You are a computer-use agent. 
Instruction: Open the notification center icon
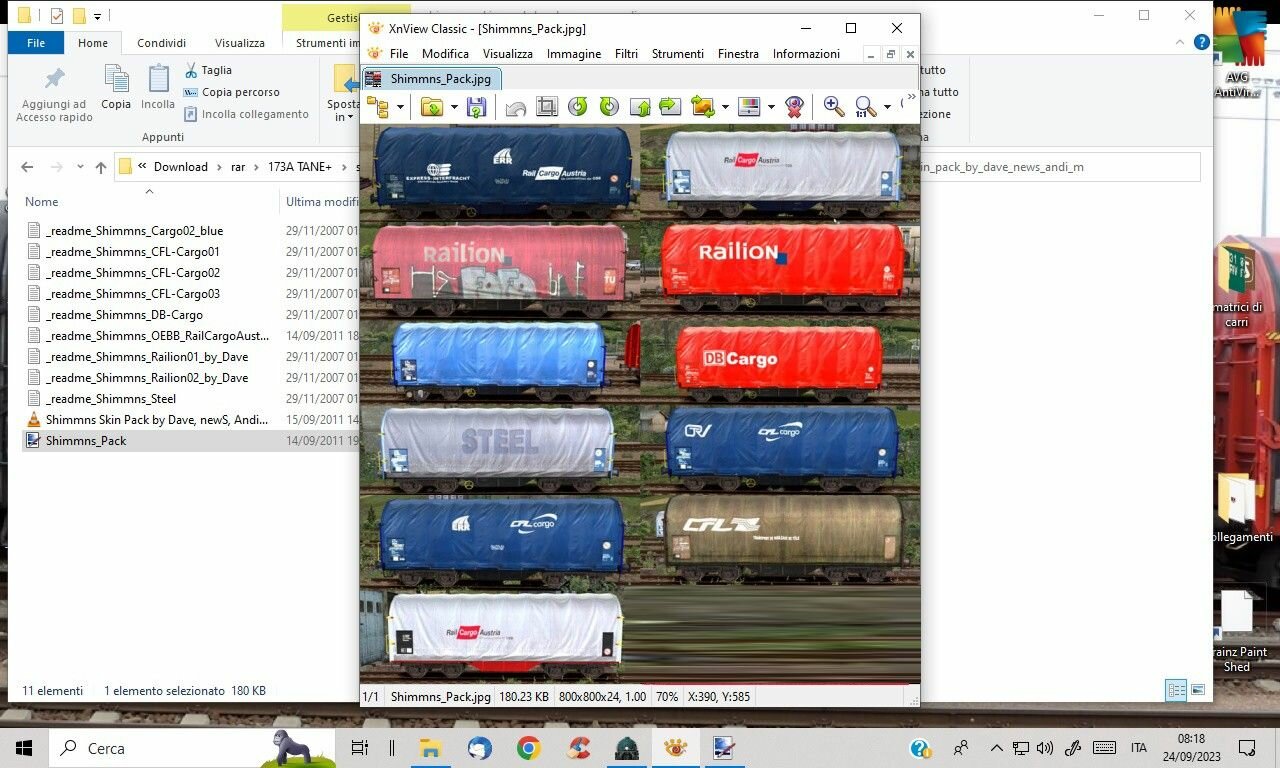tap(1247, 748)
